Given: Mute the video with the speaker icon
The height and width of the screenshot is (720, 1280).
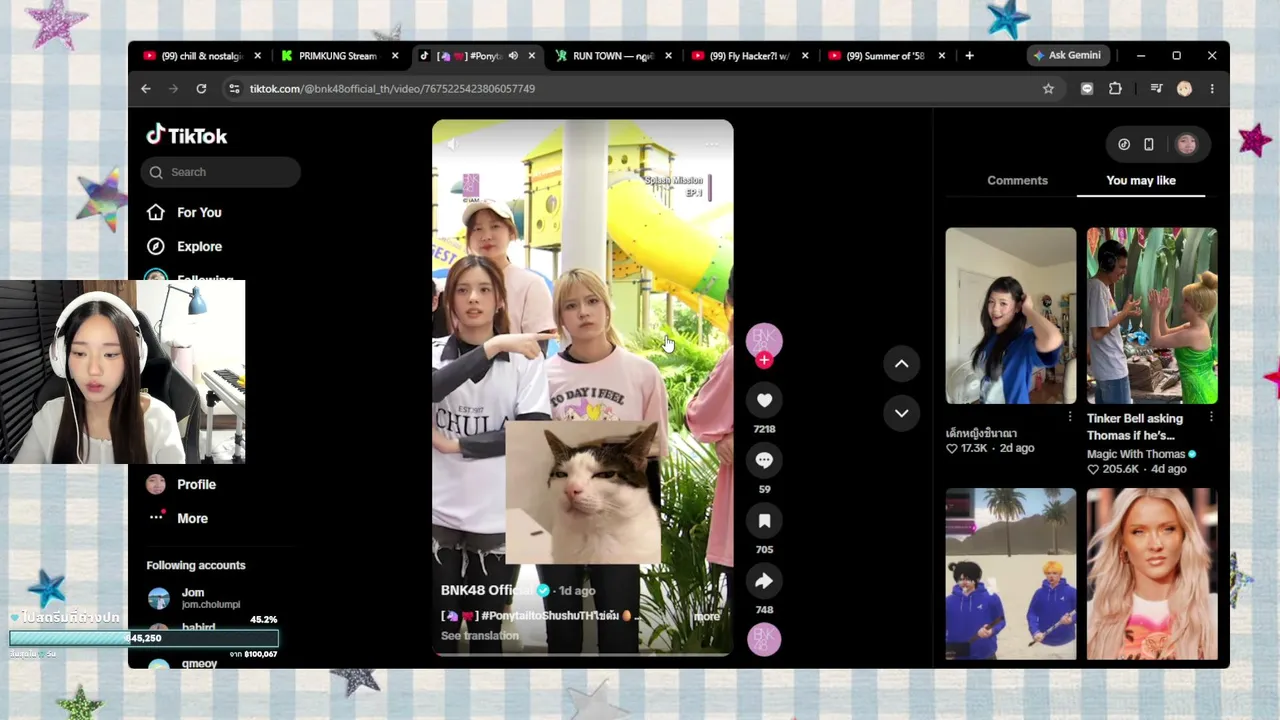Looking at the screenshot, I should (x=453, y=144).
